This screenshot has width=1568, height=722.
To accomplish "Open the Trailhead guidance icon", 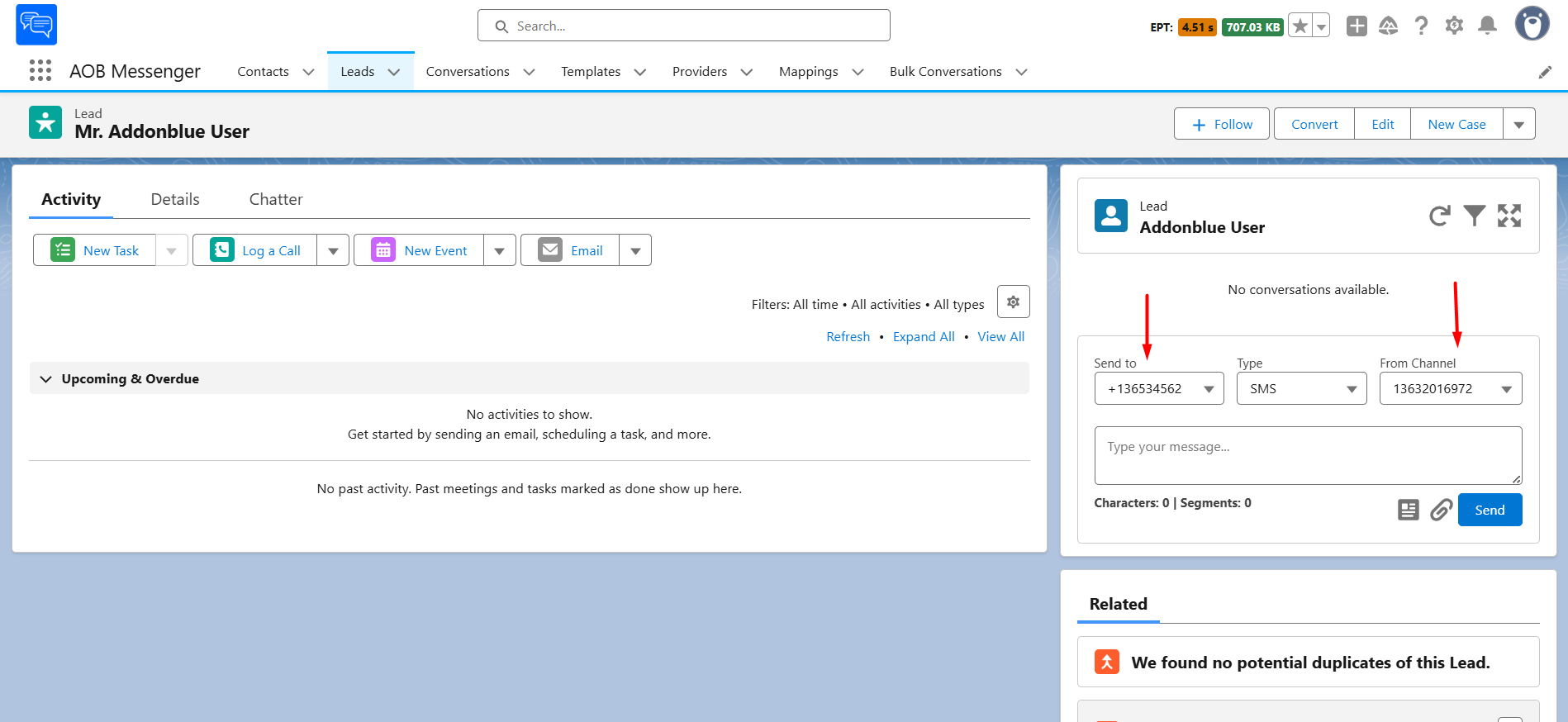I will (1389, 26).
